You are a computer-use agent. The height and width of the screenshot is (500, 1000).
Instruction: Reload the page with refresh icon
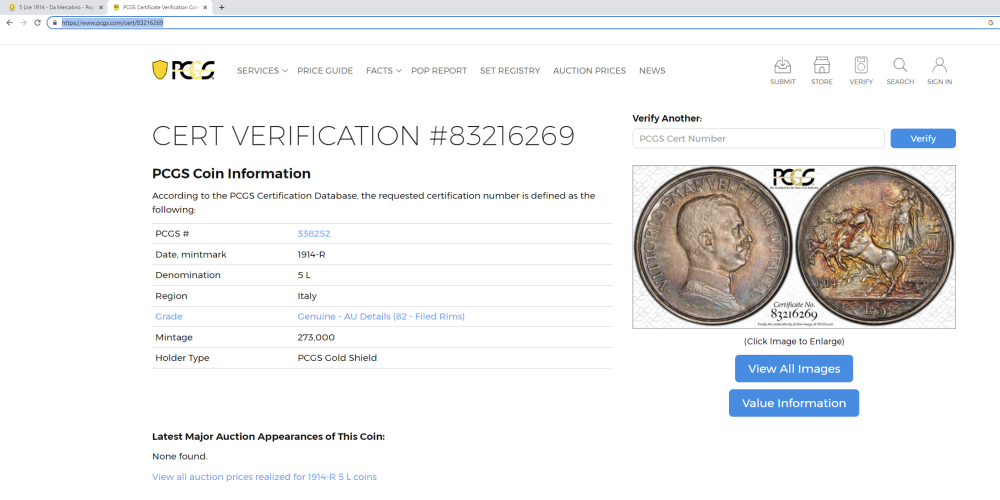37,22
